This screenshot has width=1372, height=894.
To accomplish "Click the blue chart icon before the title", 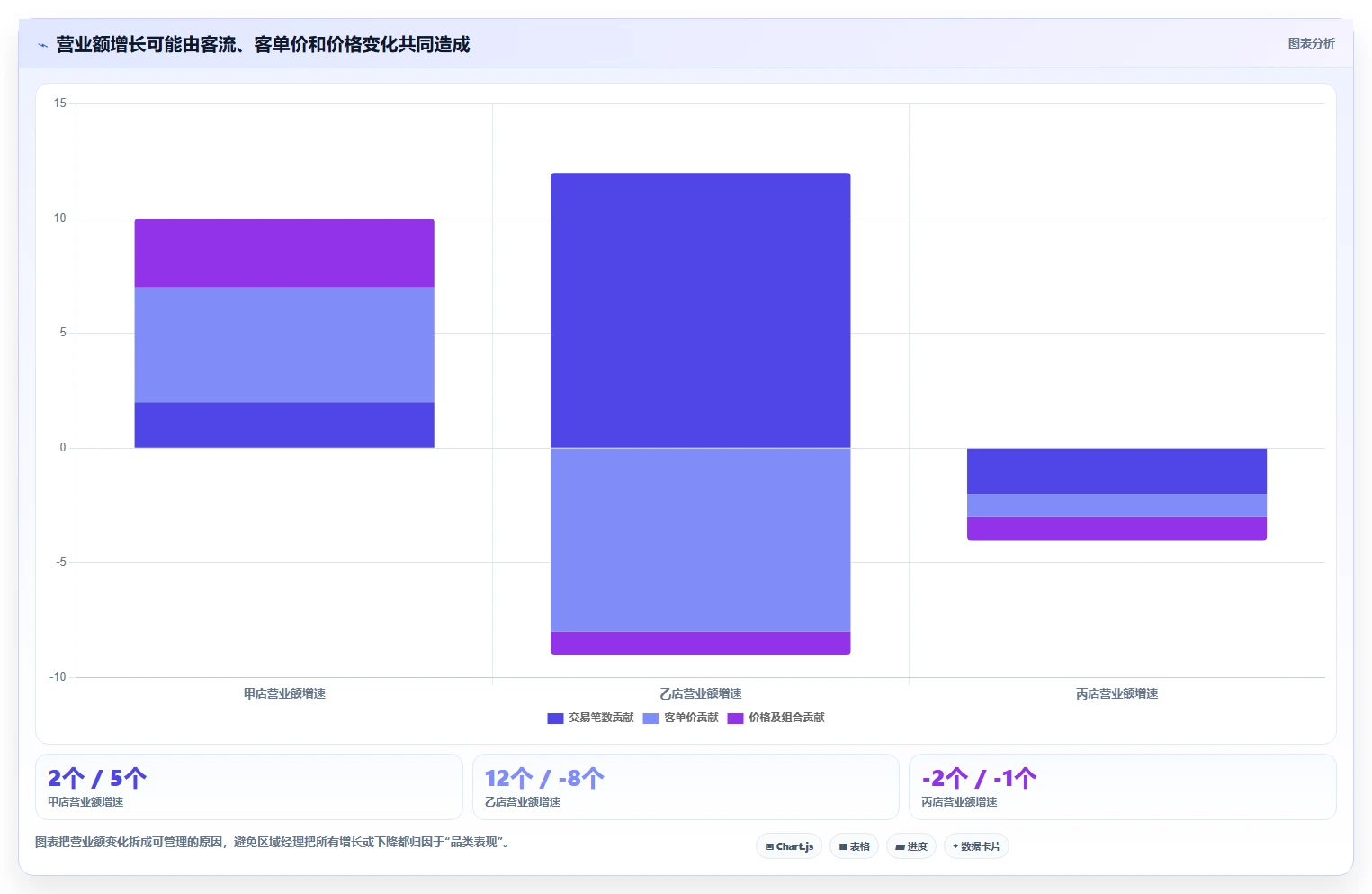I will 42,45.
